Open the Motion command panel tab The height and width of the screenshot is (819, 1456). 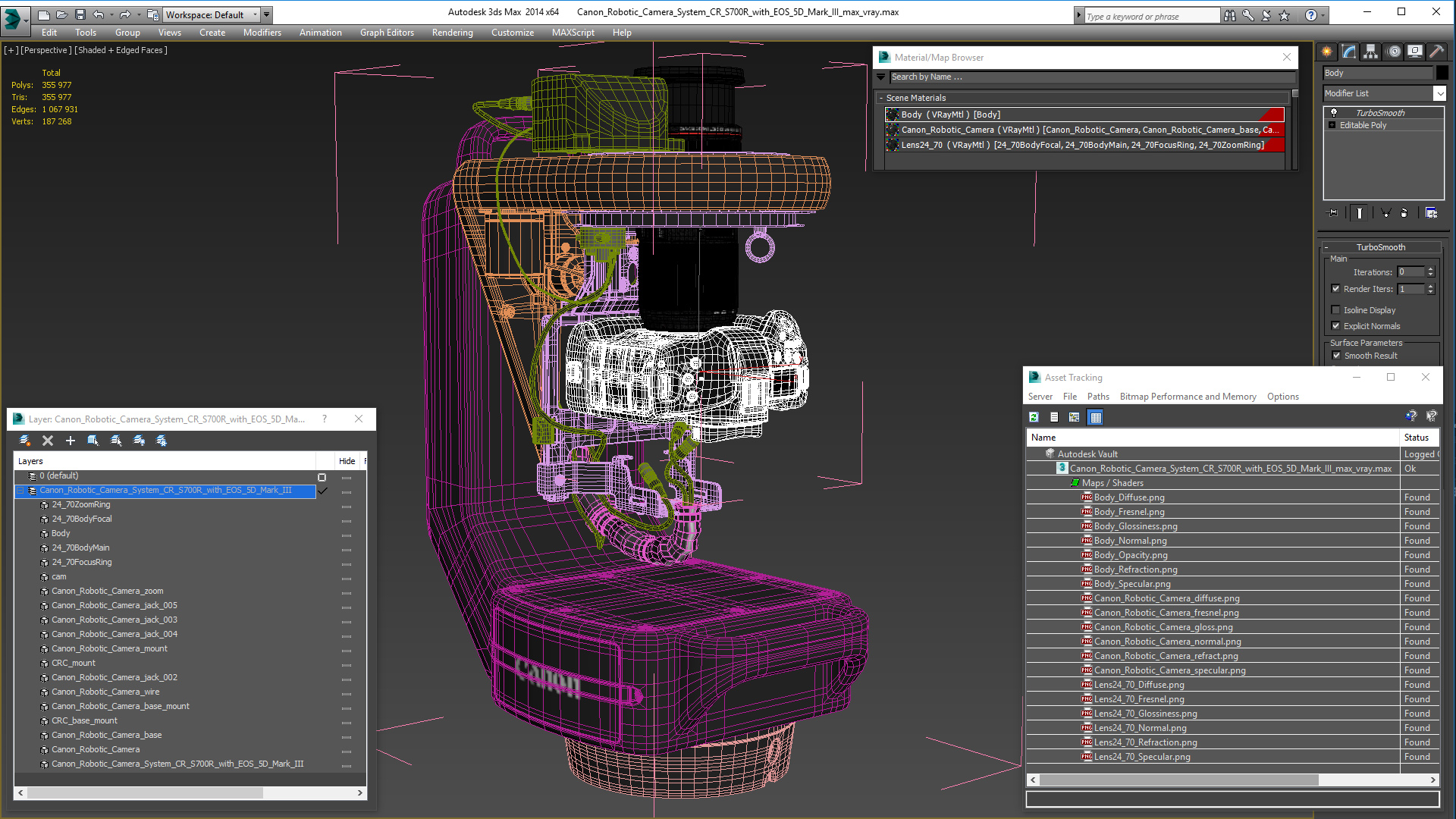[x=1393, y=52]
